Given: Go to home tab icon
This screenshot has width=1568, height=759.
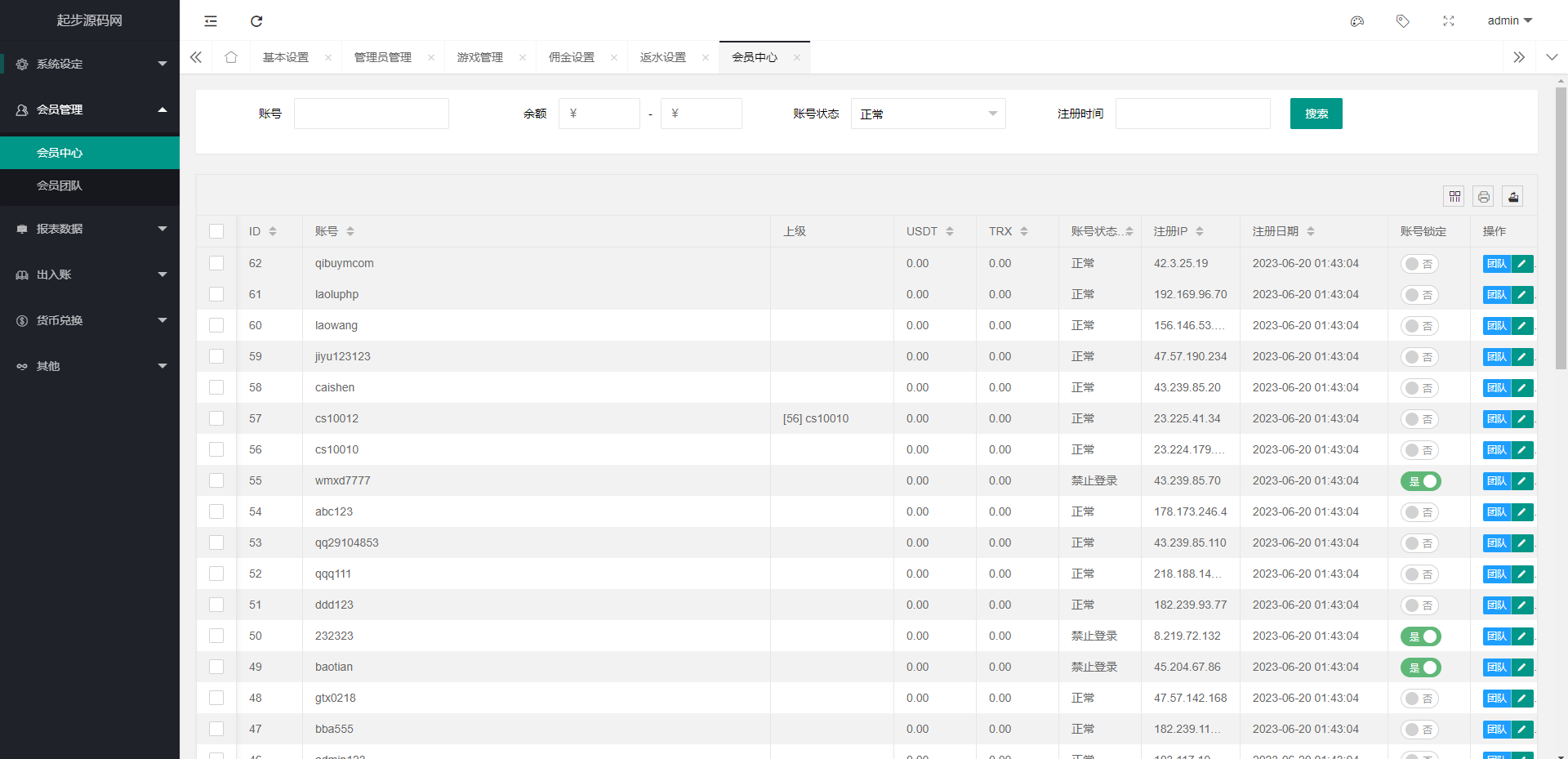Looking at the screenshot, I should tap(231, 57).
